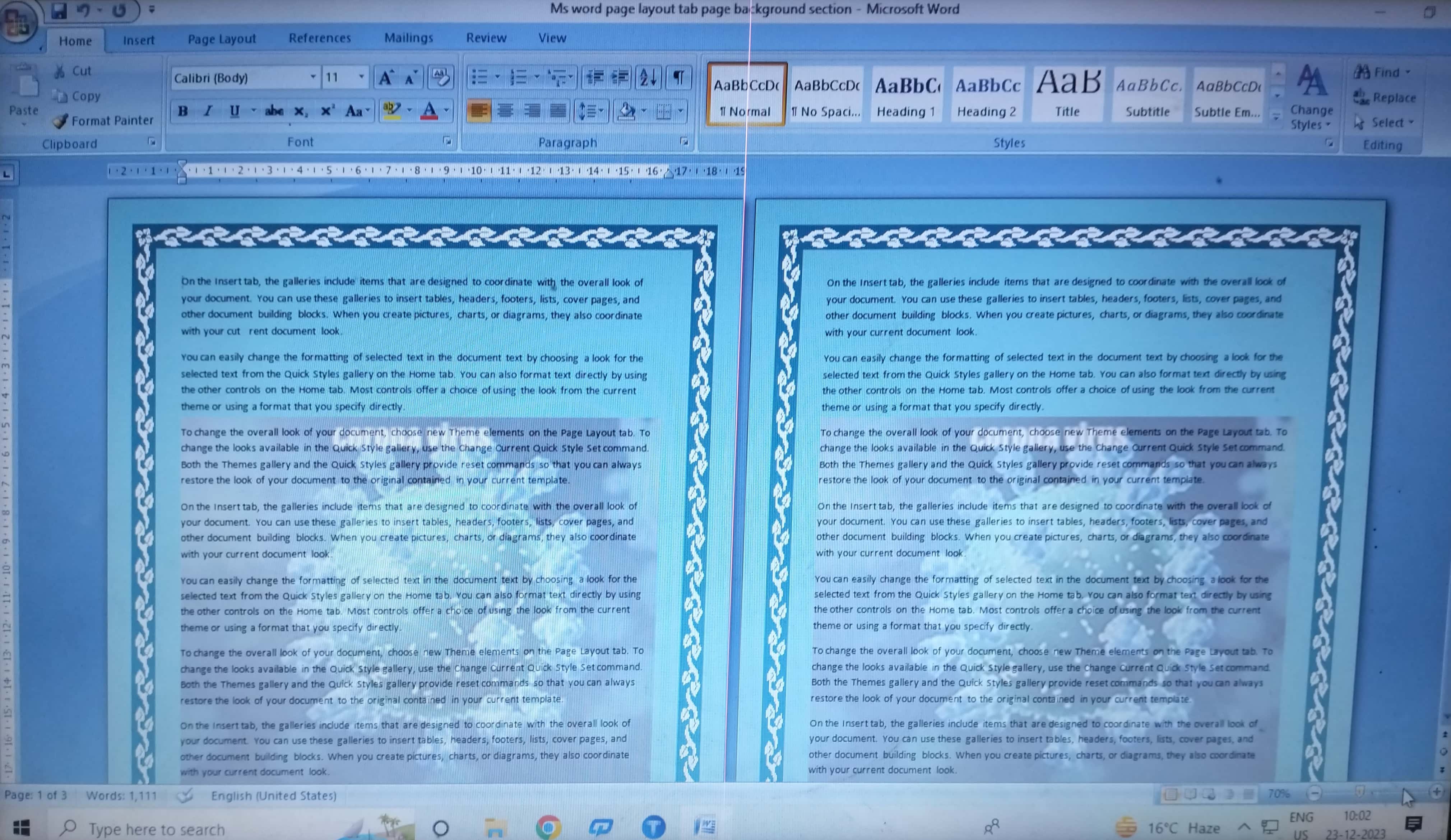Viewport: 1451px width, 840px height.
Task: Click the Save icon in Quick Access
Action: click(x=59, y=10)
